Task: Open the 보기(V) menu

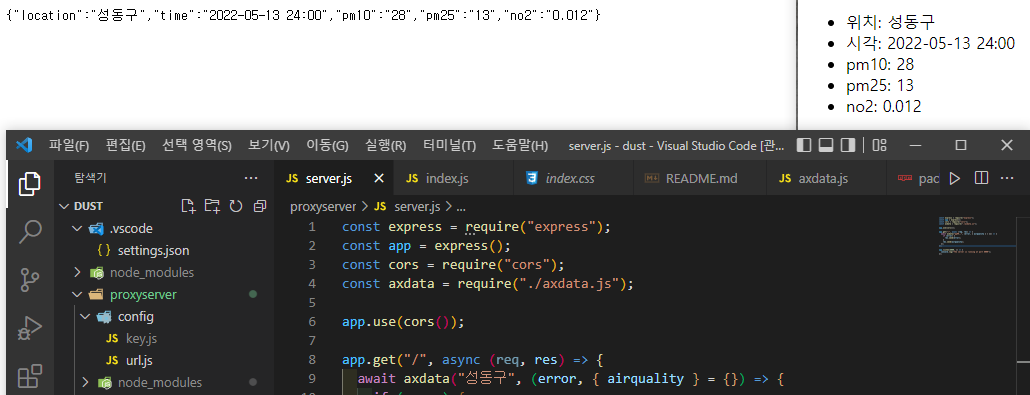Action: tap(269, 145)
